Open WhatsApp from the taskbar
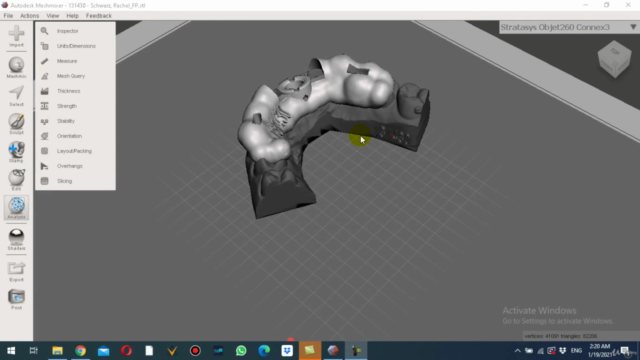Image resolution: width=640 pixels, height=360 pixels. (241, 351)
